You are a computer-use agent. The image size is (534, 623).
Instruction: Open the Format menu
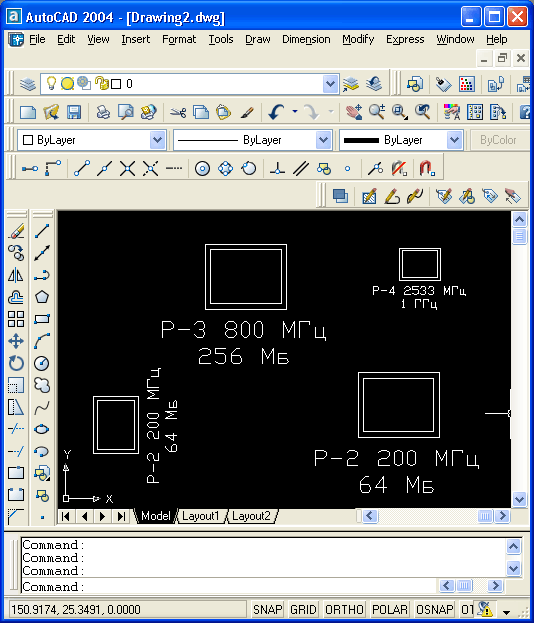179,39
